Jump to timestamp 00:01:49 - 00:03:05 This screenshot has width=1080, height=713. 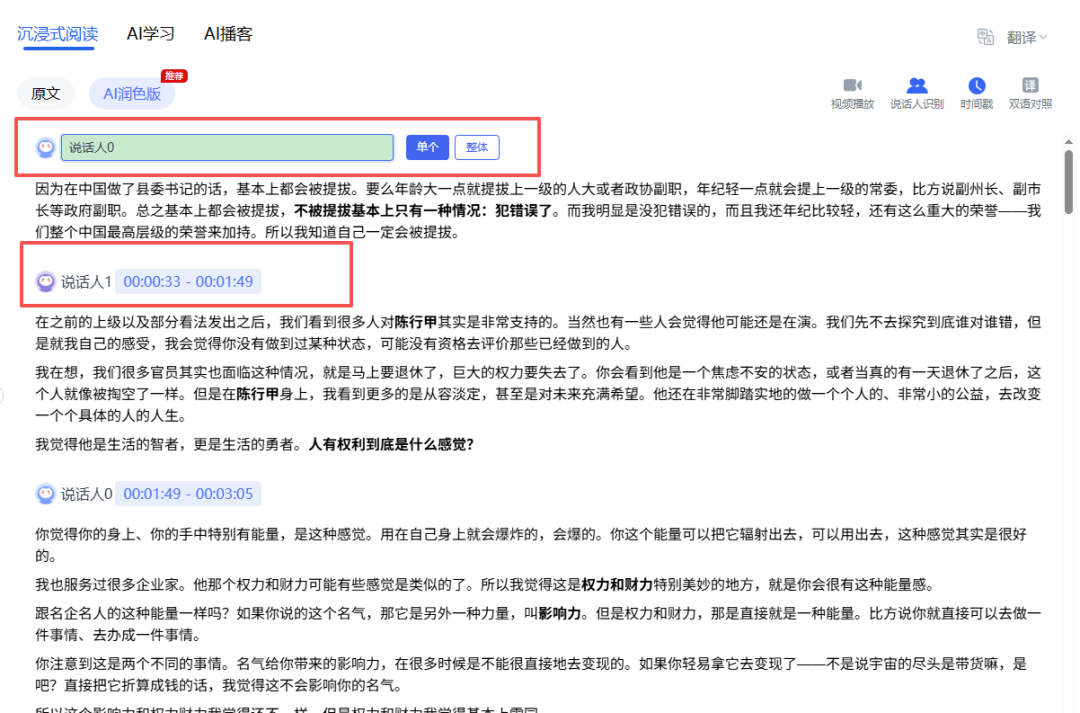188,494
